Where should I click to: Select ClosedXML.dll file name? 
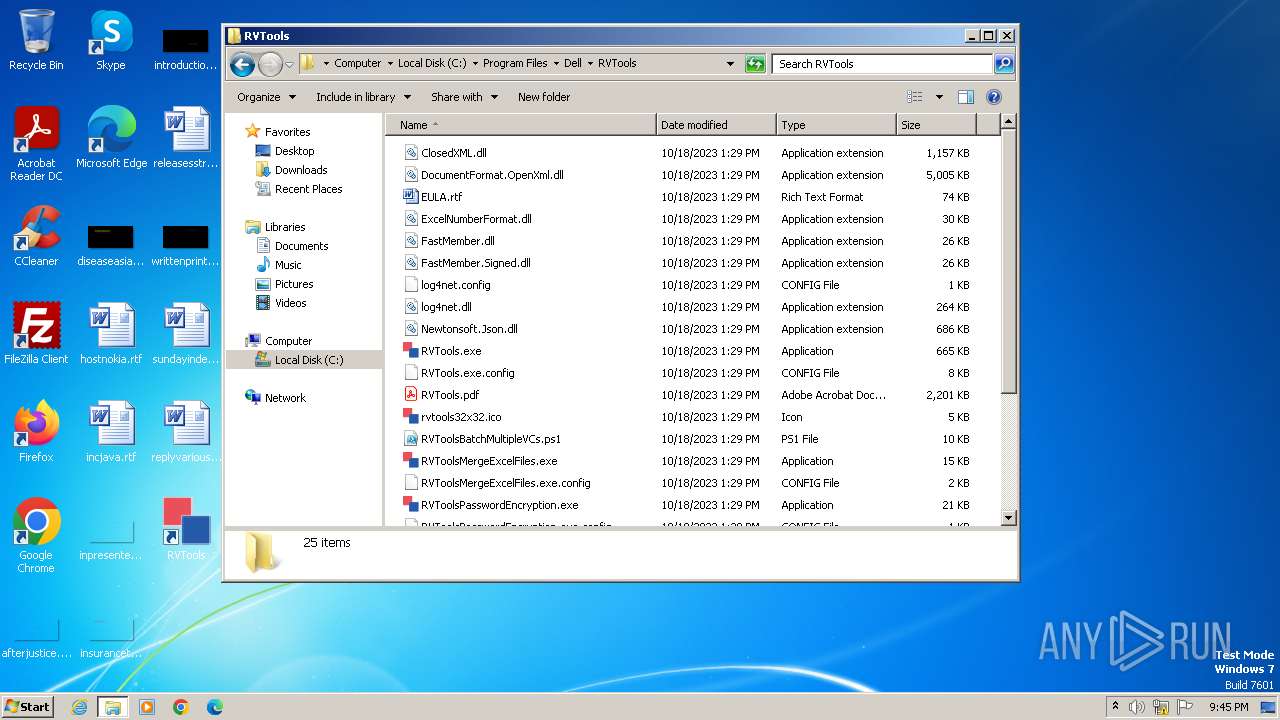tap(454, 153)
